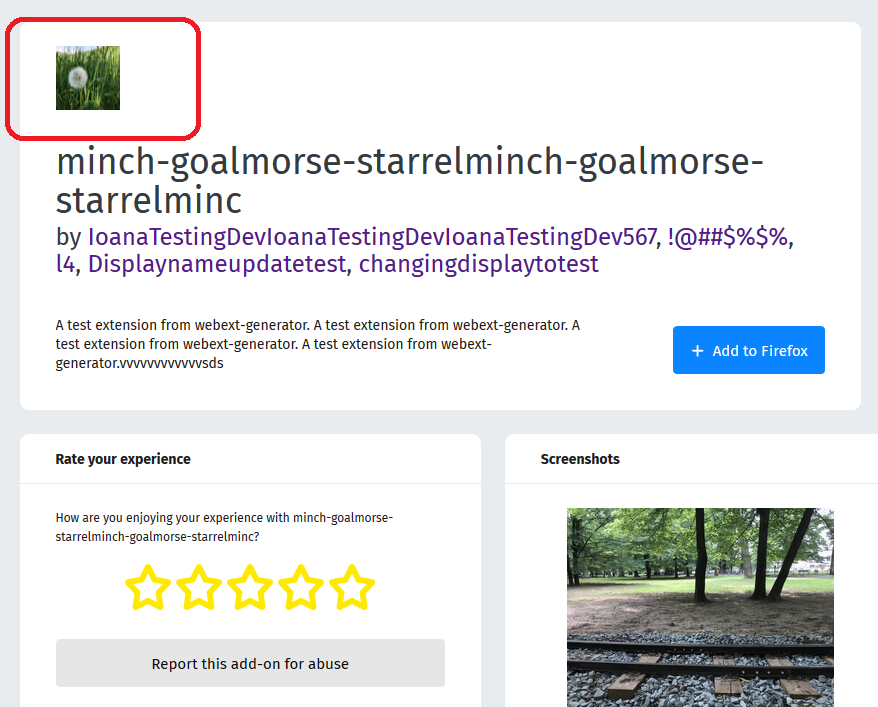
Task: Click the Rate your experience header
Action: point(123,459)
